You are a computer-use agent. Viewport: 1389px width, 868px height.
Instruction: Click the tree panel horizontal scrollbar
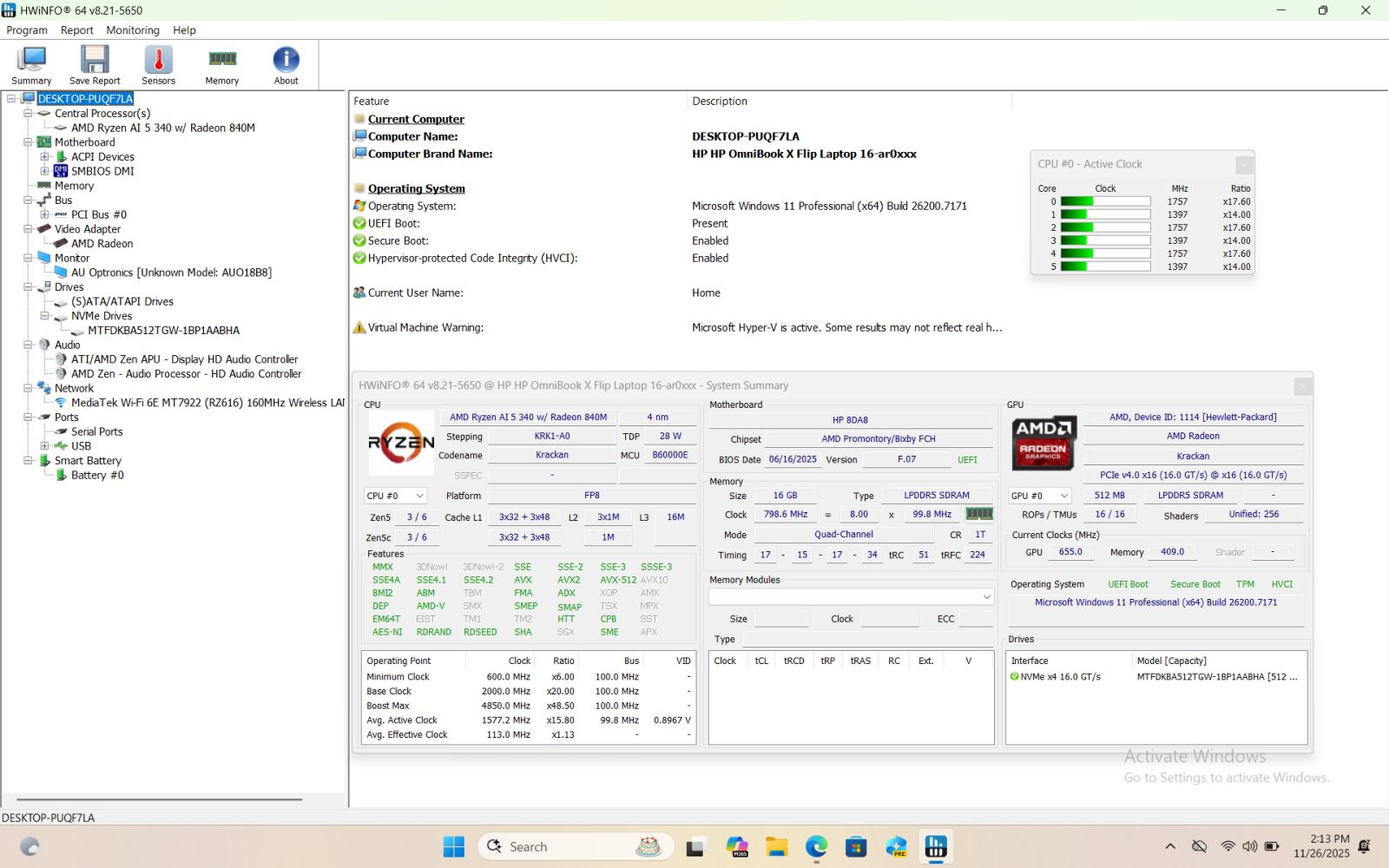[159, 799]
